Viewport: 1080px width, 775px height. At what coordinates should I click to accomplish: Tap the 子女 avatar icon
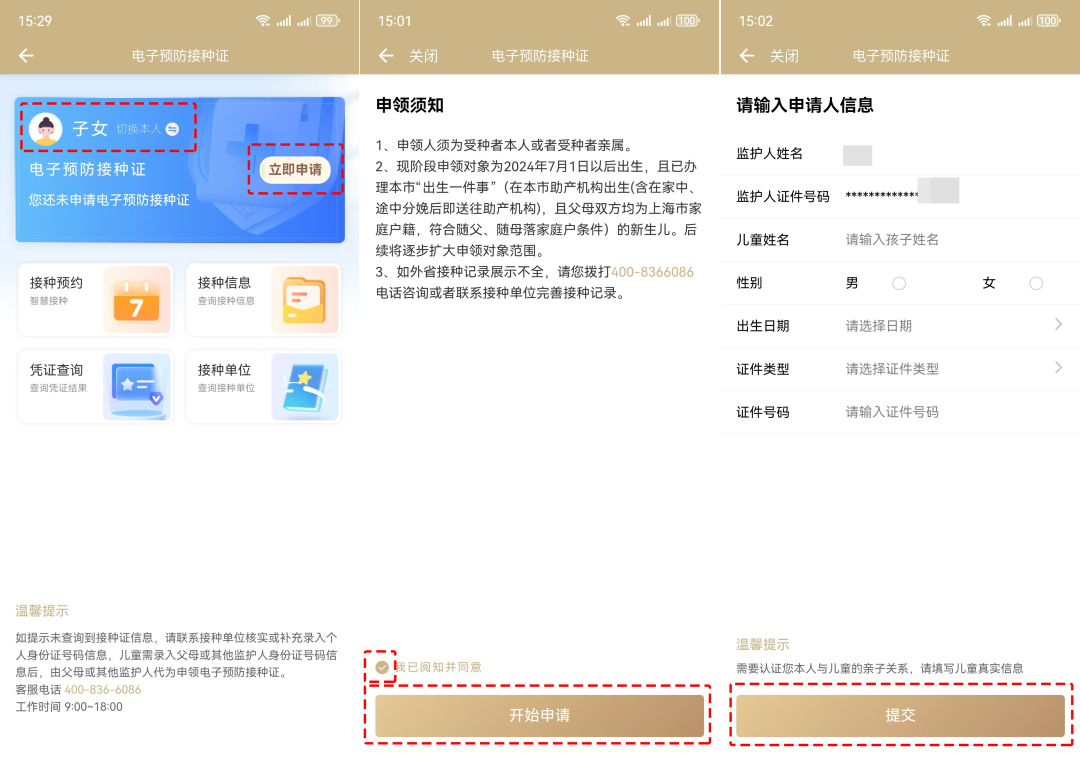click(x=46, y=129)
